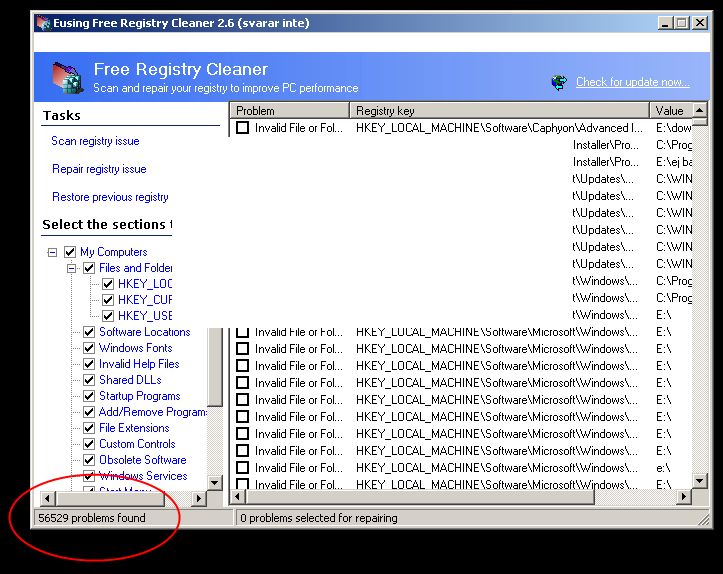The image size is (723, 574).
Task: Click '0 problems selected for repairing' status text
Action: click(319, 518)
